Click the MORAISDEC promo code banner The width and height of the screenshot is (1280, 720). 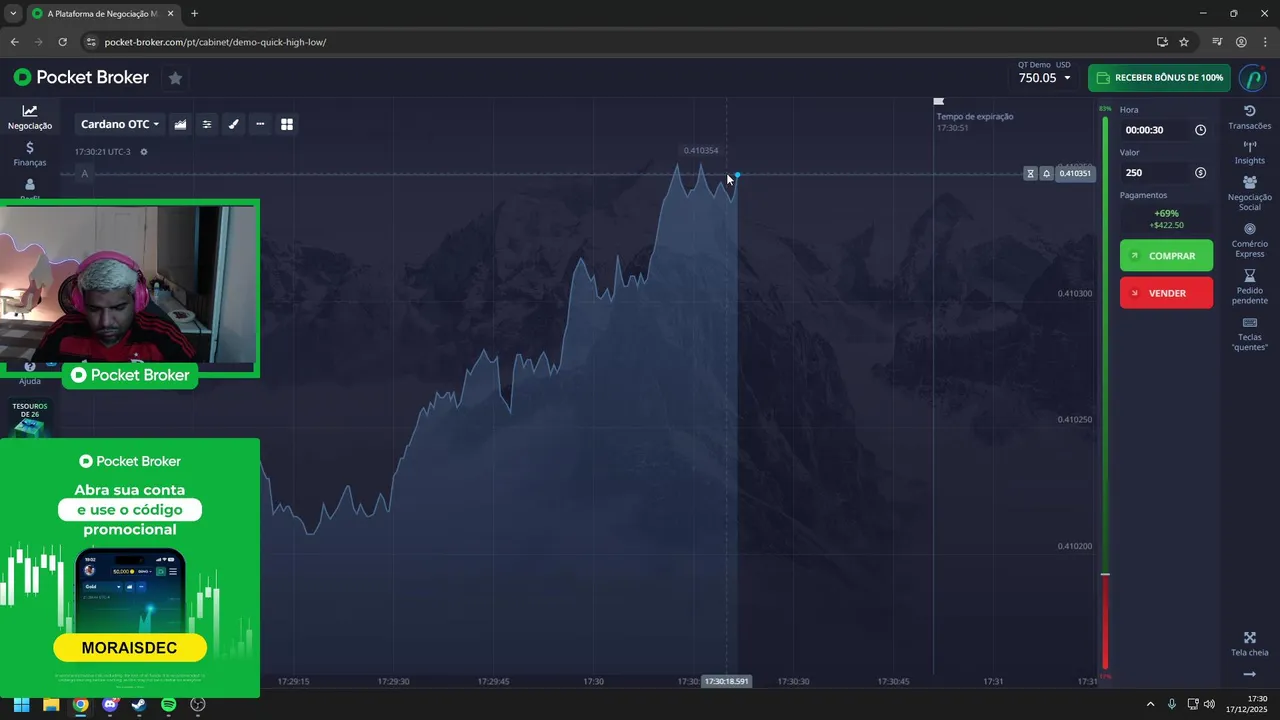coord(130,648)
